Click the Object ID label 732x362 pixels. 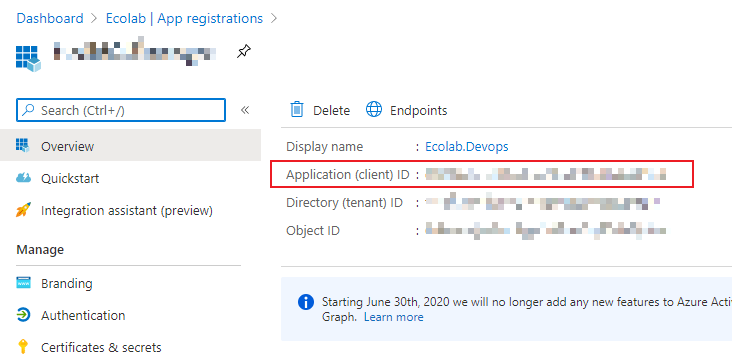[x=313, y=231]
